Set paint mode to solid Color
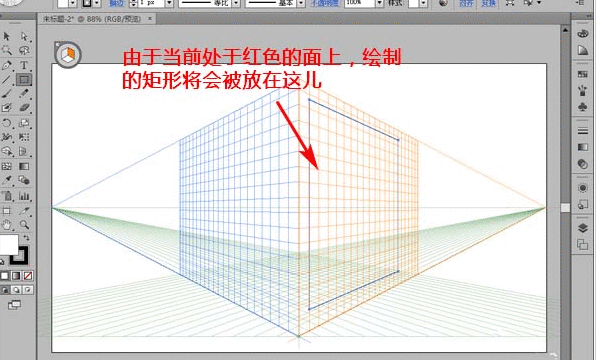This screenshot has height=360, width=598. coord(5,276)
